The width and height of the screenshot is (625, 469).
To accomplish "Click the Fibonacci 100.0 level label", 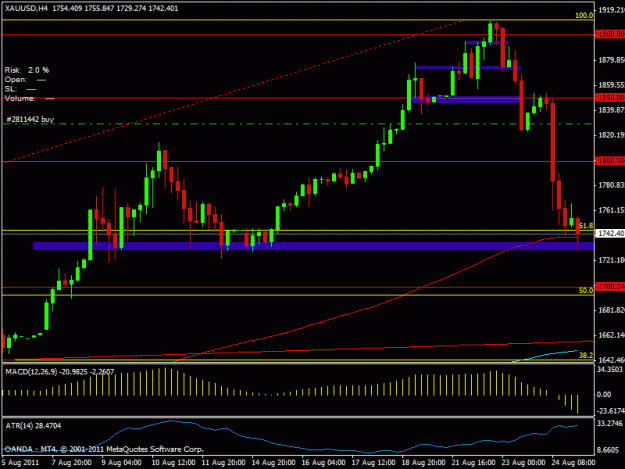I will (x=584, y=16).
